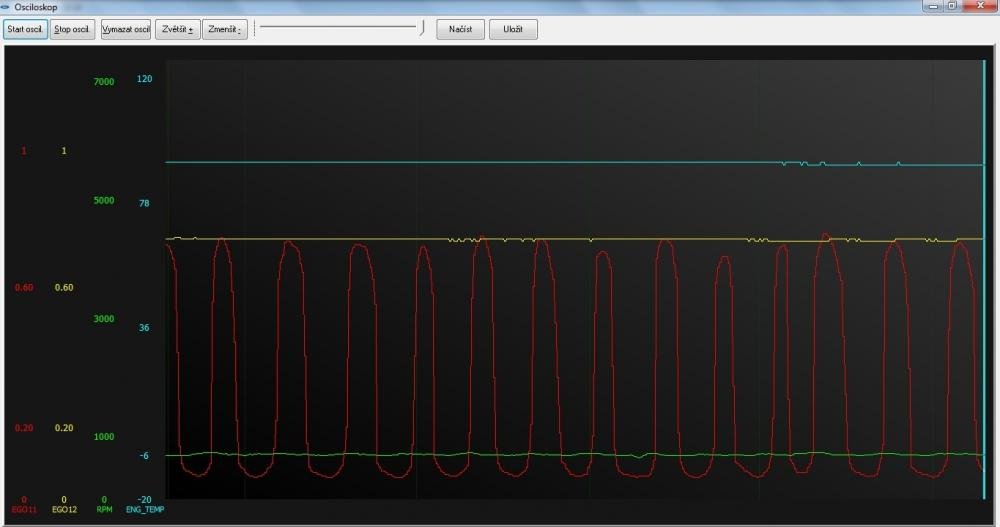Click the toolbar slider thumb
Screen dimensions: 1000x527
423,28
